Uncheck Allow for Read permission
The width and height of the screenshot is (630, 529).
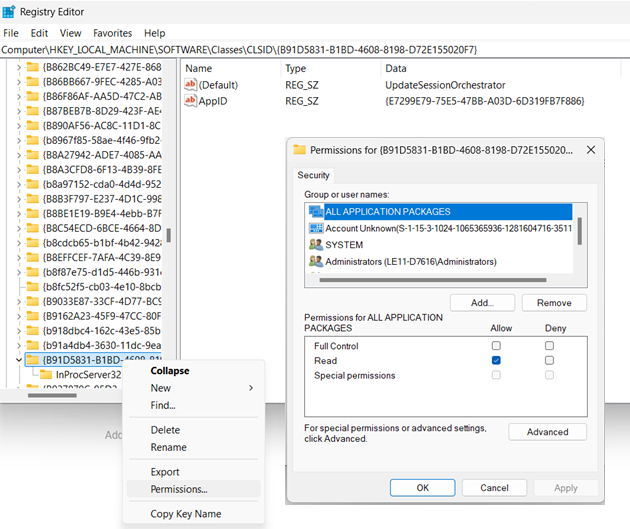click(496, 360)
